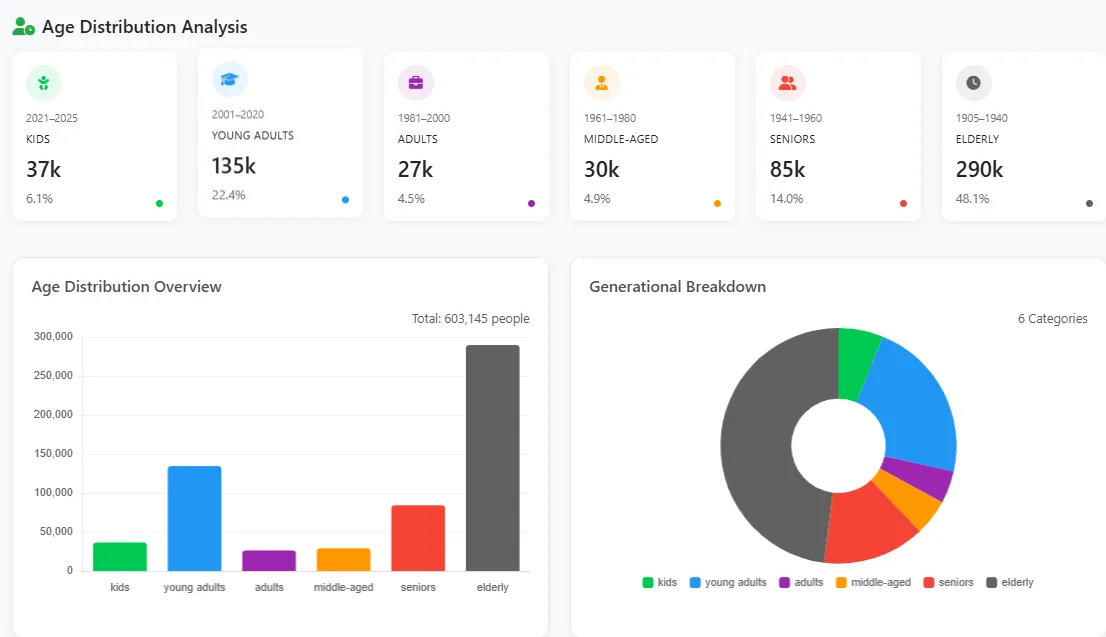Click the green Kids child icon
The width and height of the screenshot is (1106, 637).
click(43, 83)
